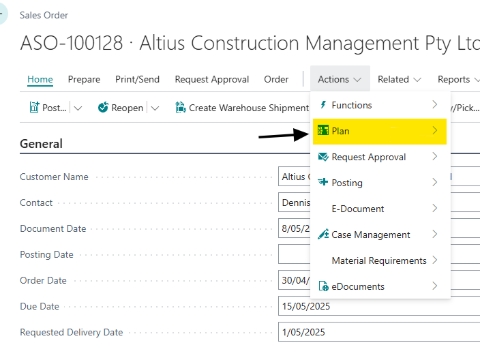Click the Sales Order breadcrumb text
480x360 pixels.
(x=44, y=15)
